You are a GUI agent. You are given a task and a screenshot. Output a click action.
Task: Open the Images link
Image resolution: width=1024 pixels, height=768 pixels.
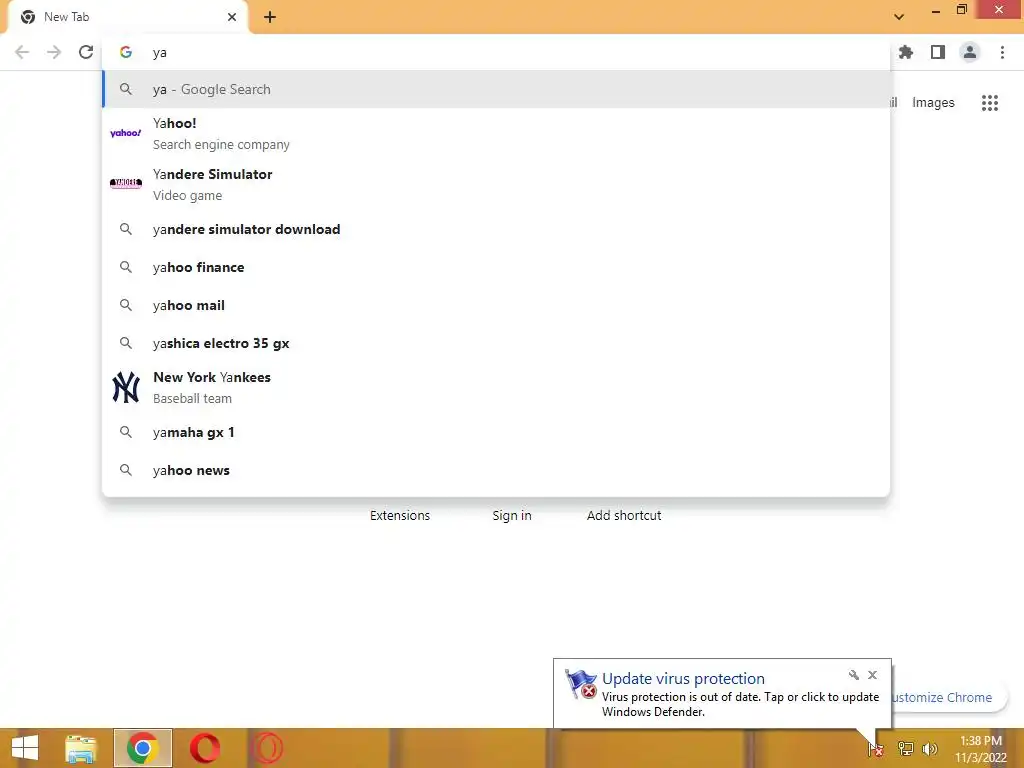click(933, 103)
